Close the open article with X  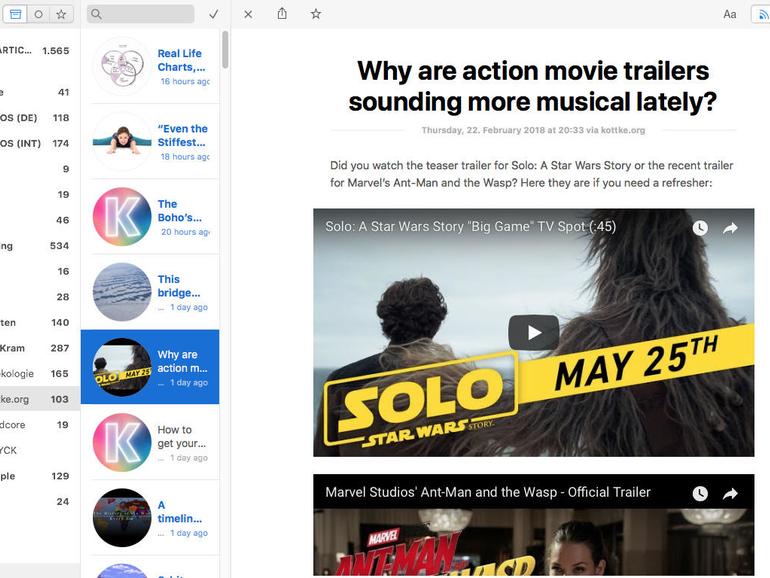[x=248, y=14]
